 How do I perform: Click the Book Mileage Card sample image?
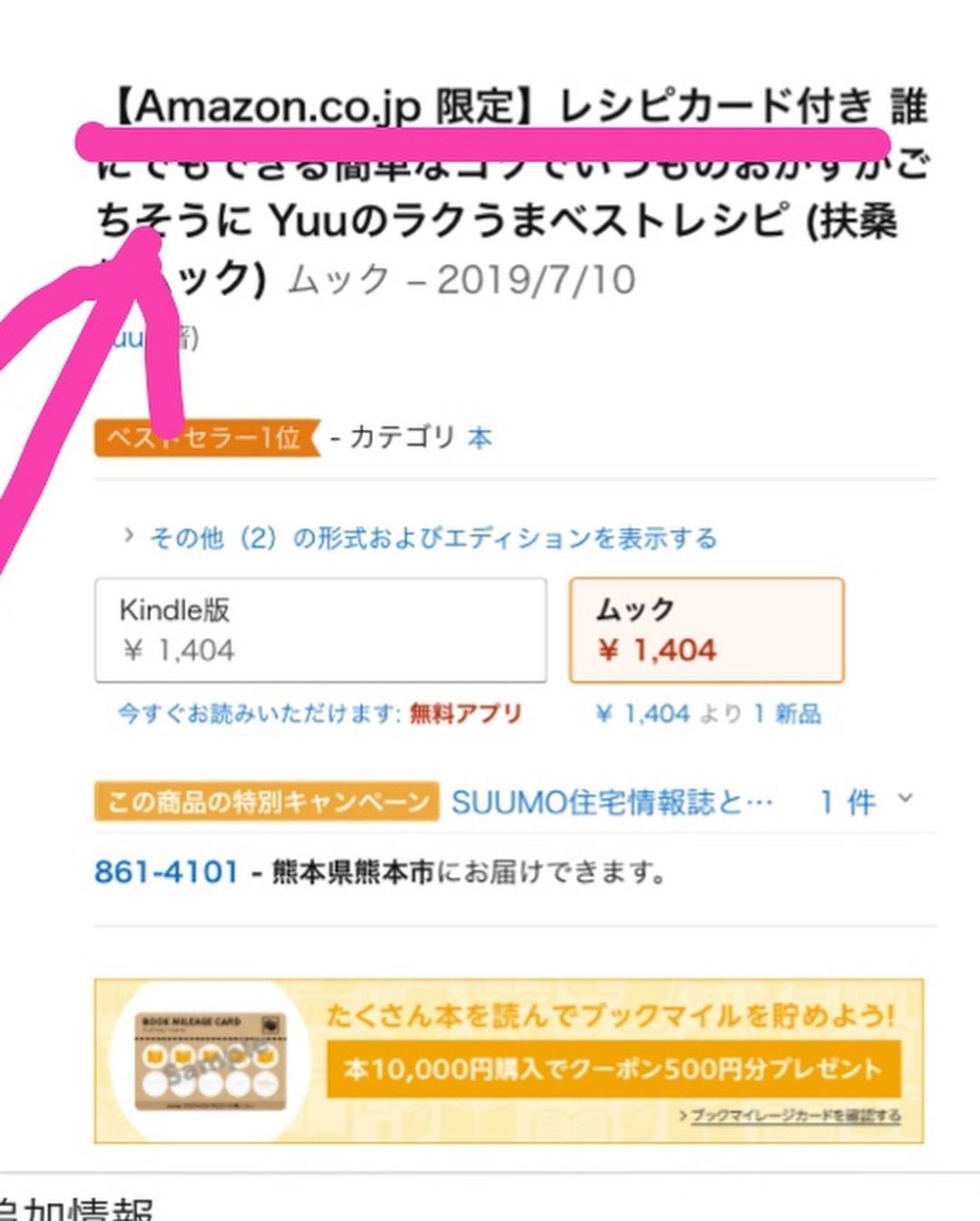coord(210,1061)
